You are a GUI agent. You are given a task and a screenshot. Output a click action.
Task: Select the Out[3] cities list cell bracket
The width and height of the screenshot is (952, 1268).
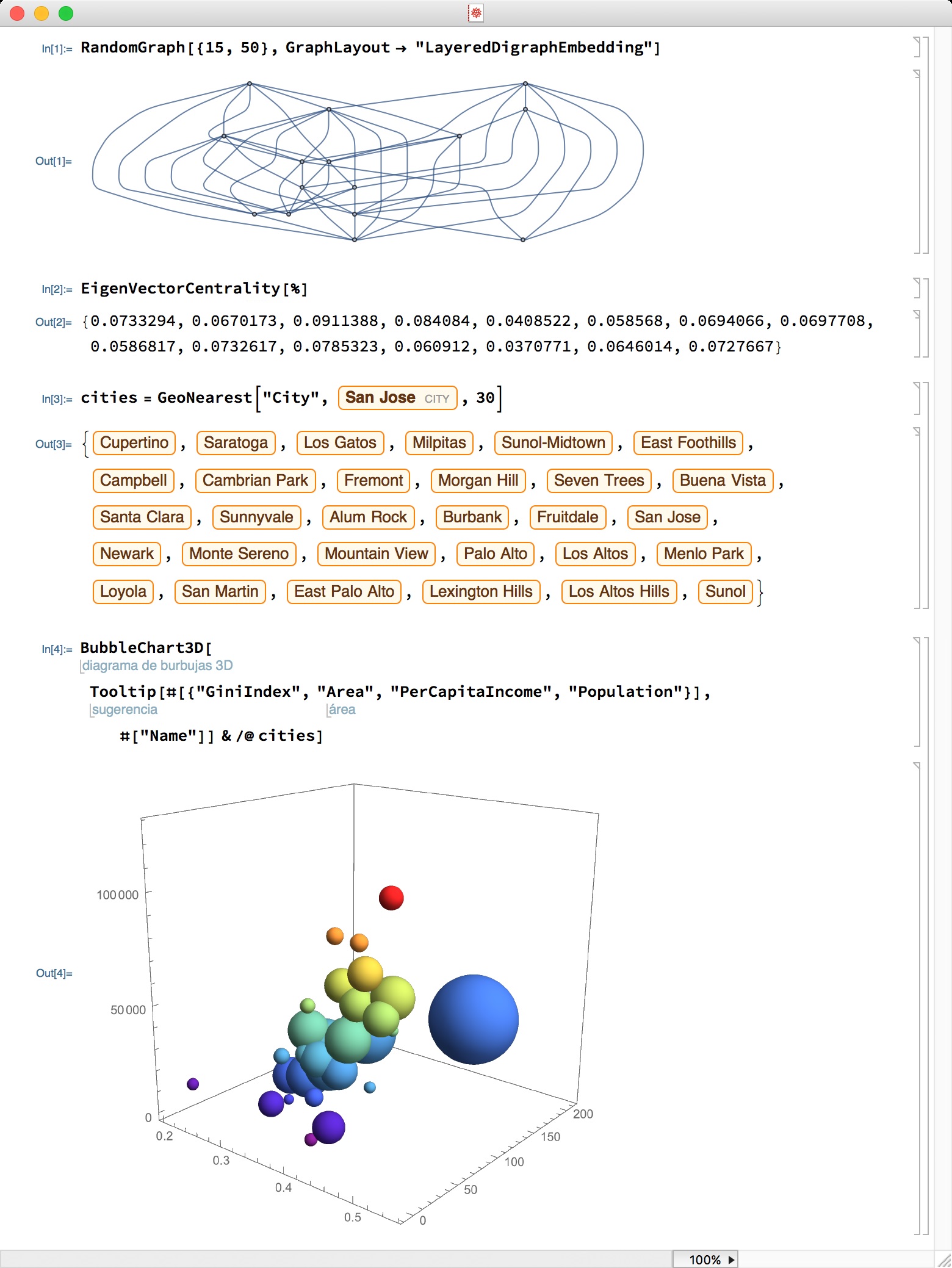tap(916, 517)
